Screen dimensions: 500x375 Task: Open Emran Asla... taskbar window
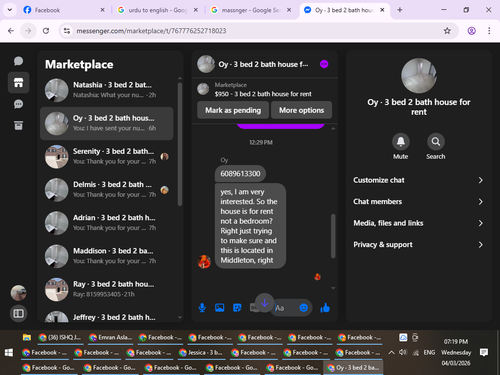(111, 337)
